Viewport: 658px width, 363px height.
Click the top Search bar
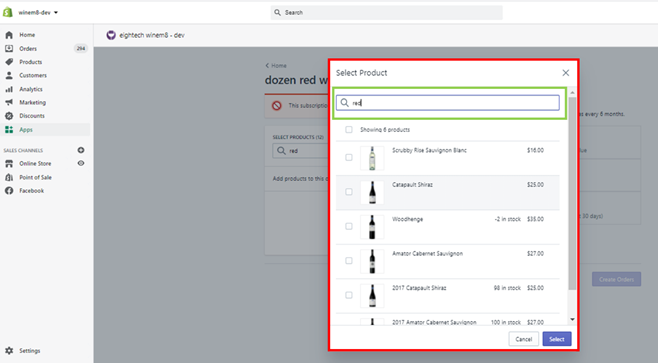(x=386, y=13)
